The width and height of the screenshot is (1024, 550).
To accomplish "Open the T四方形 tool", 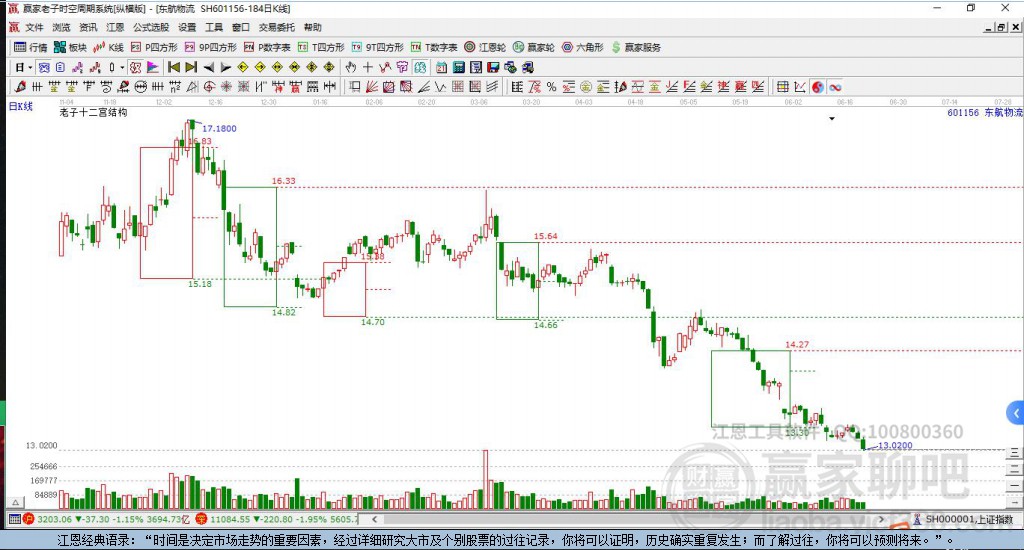I will (x=321, y=47).
